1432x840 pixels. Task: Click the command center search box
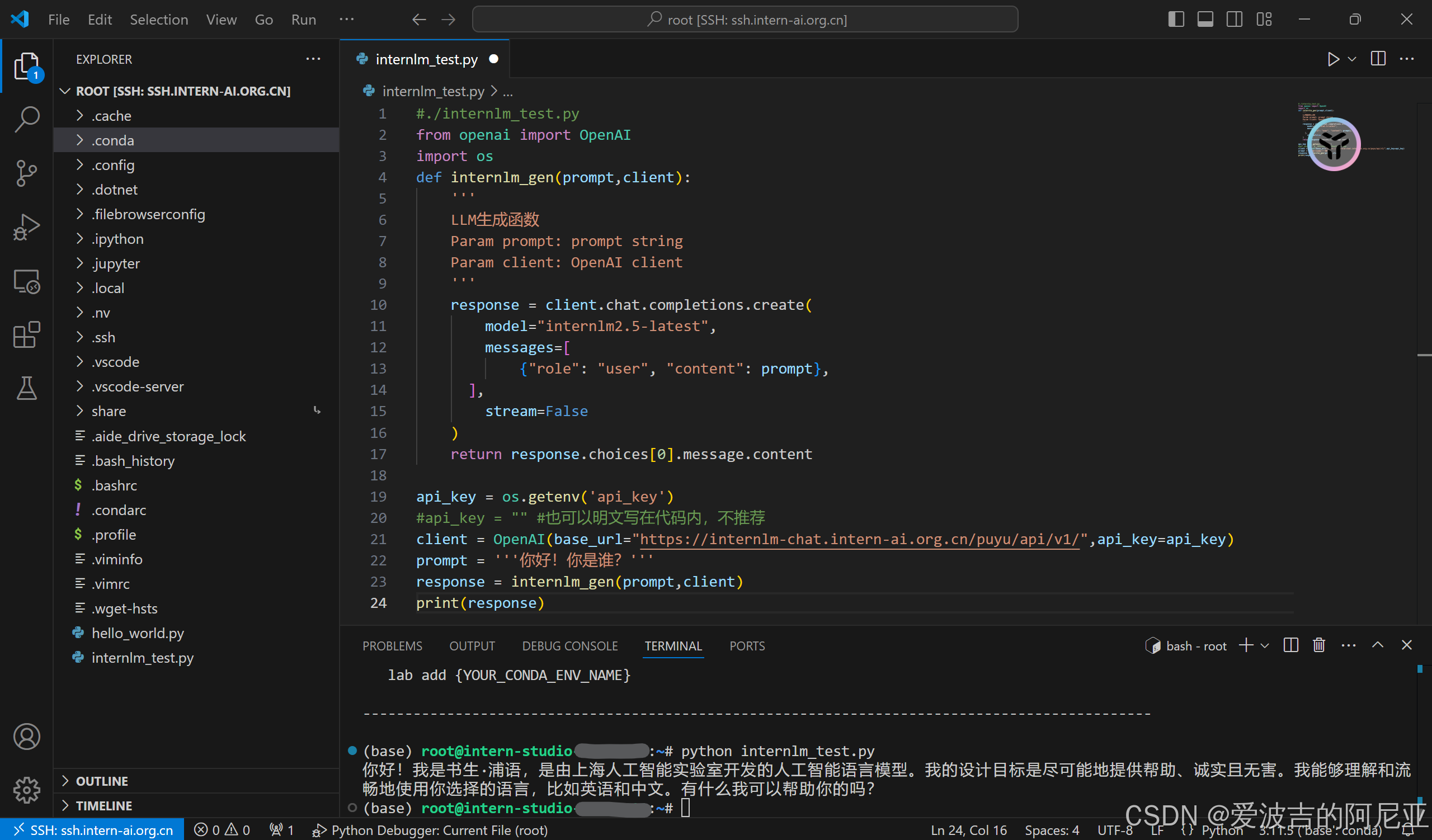coord(745,20)
